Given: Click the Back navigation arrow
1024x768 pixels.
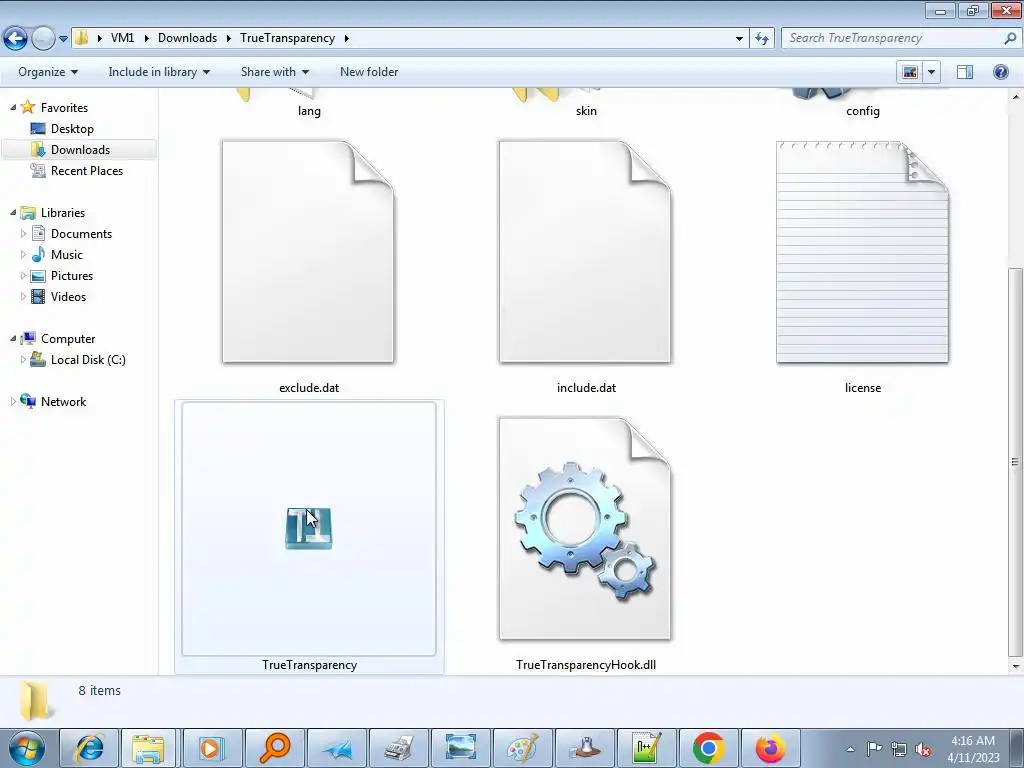Looking at the screenshot, I should pos(16,39).
